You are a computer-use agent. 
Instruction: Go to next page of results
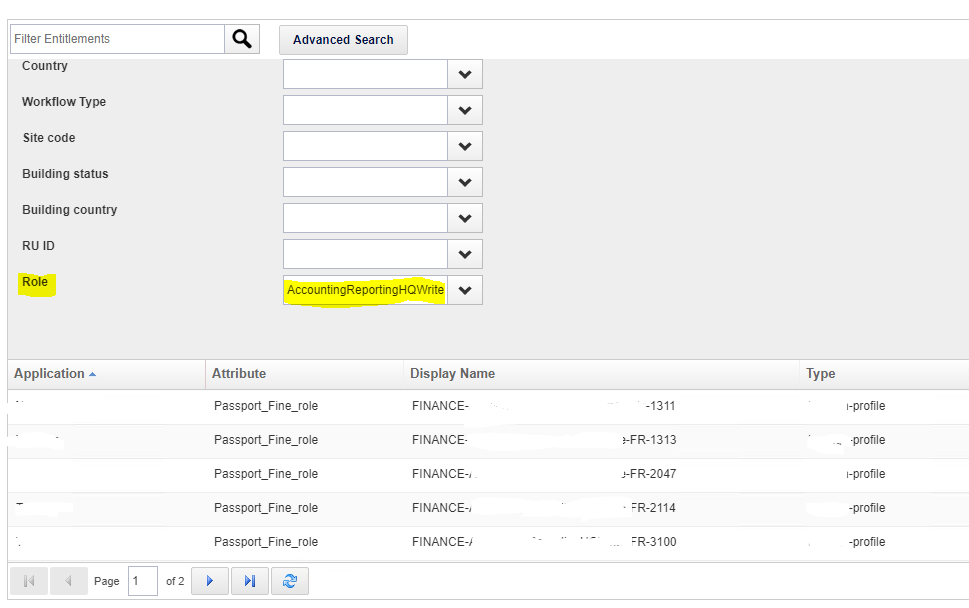coord(210,581)
